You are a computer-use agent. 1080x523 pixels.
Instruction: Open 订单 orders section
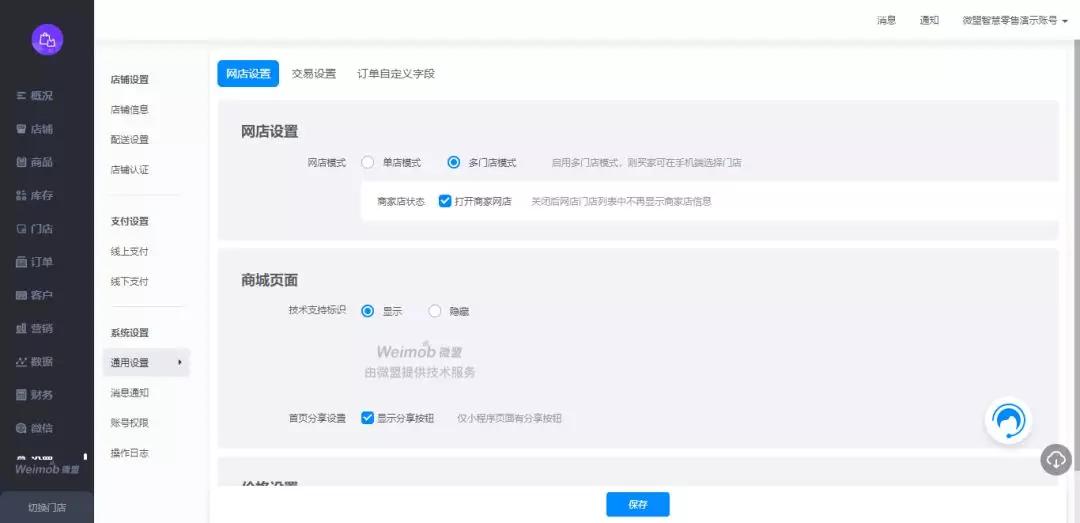click(34, 262)
